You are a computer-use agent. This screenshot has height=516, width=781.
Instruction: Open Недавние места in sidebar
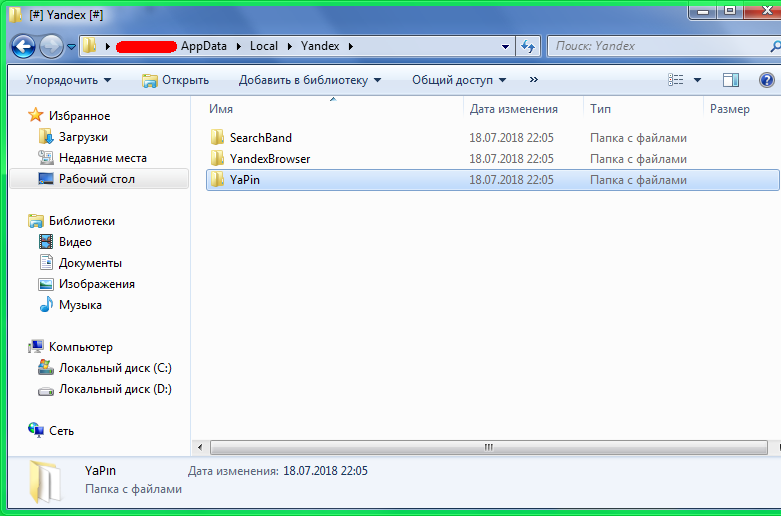click(103, 158)
